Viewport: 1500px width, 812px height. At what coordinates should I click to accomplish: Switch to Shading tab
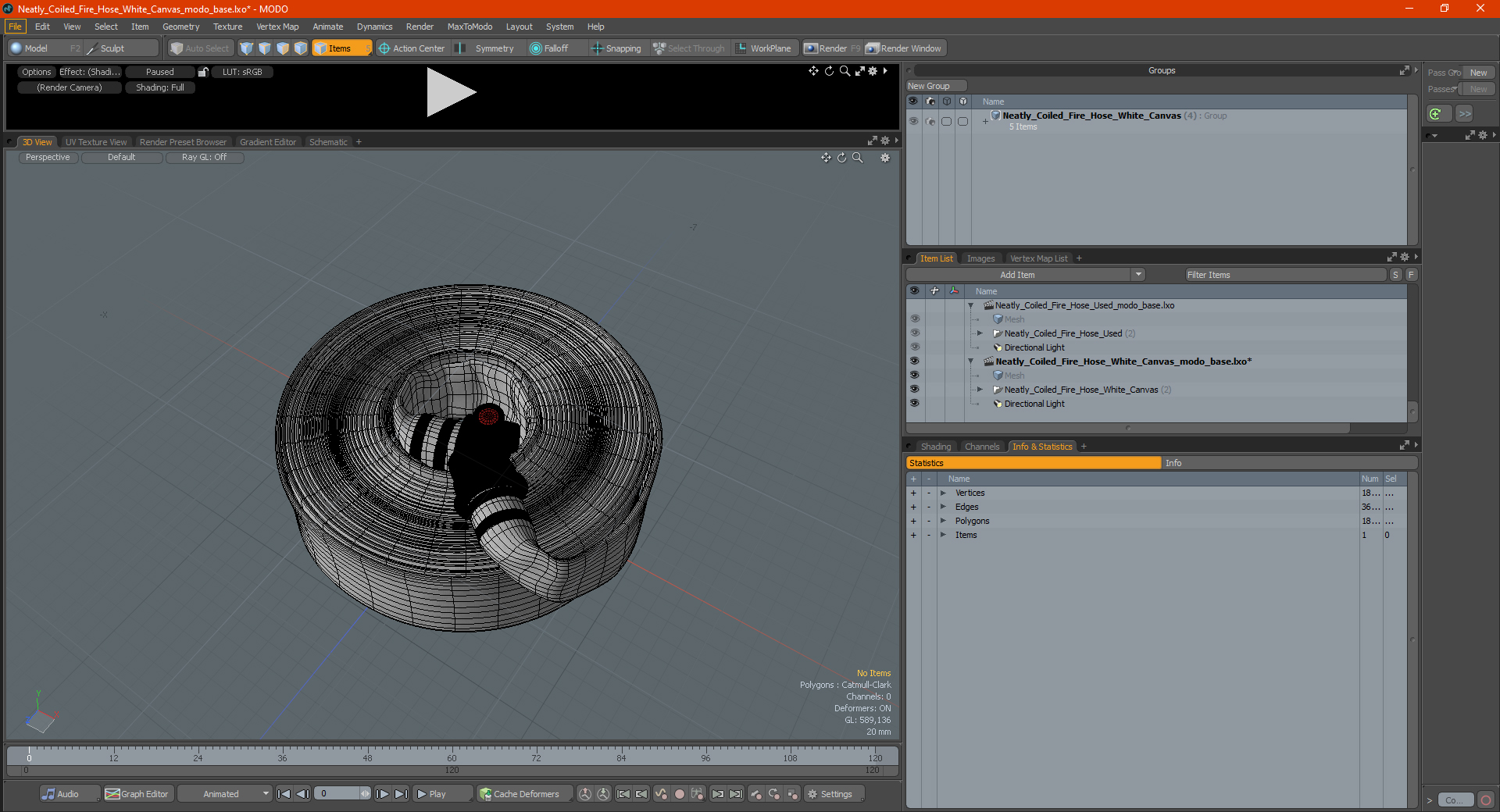[x=936, y=447]
